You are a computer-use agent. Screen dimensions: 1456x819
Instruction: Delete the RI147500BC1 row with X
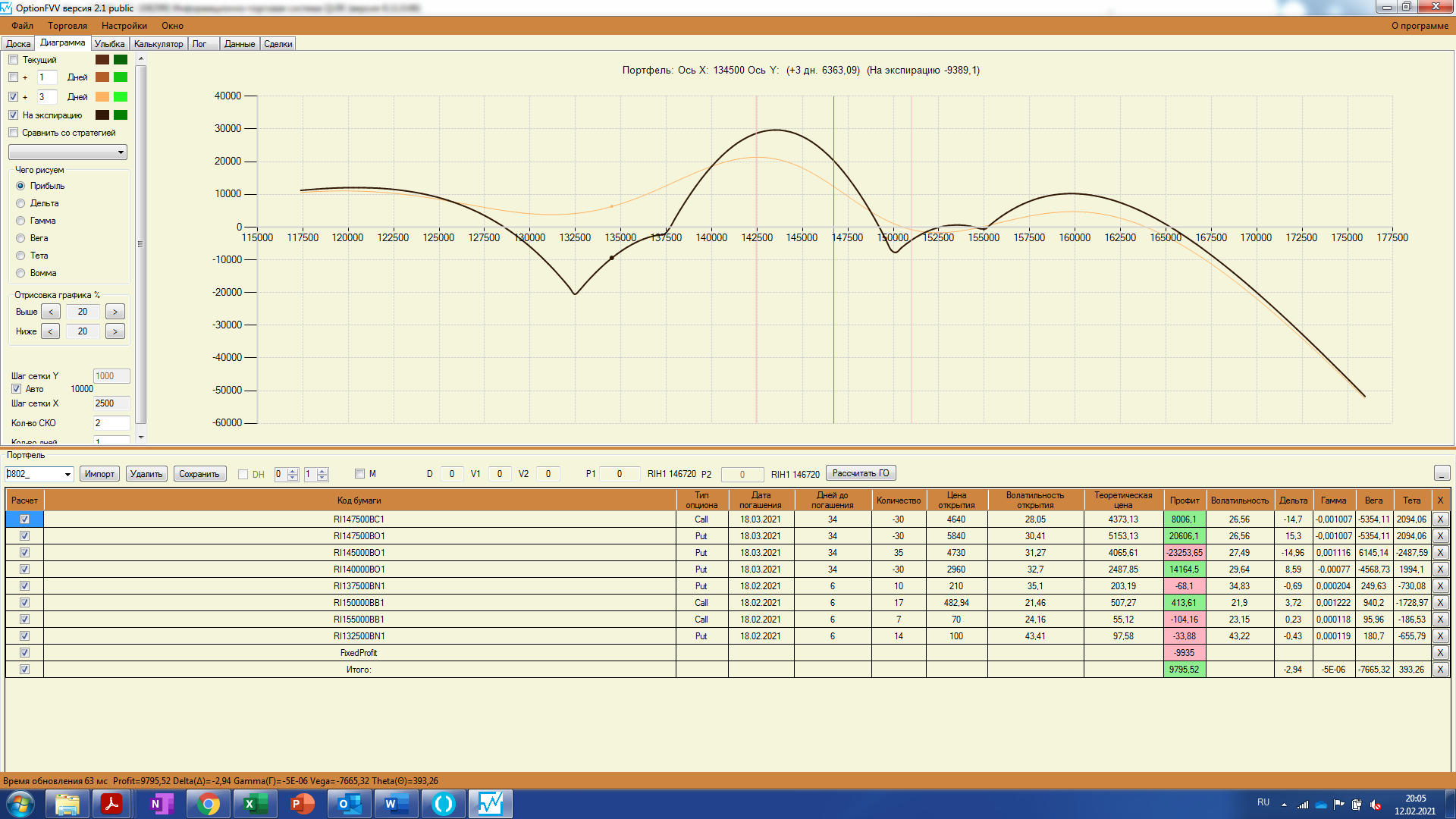1439,519
